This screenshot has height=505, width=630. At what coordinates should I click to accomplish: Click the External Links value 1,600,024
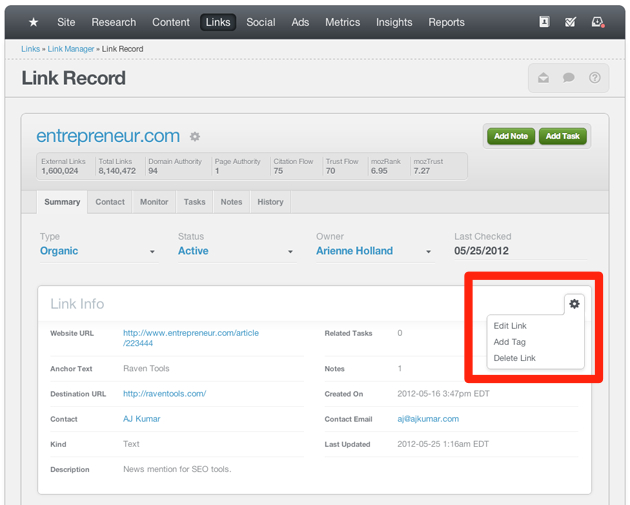pyautogui.click(x=60, y=171)
